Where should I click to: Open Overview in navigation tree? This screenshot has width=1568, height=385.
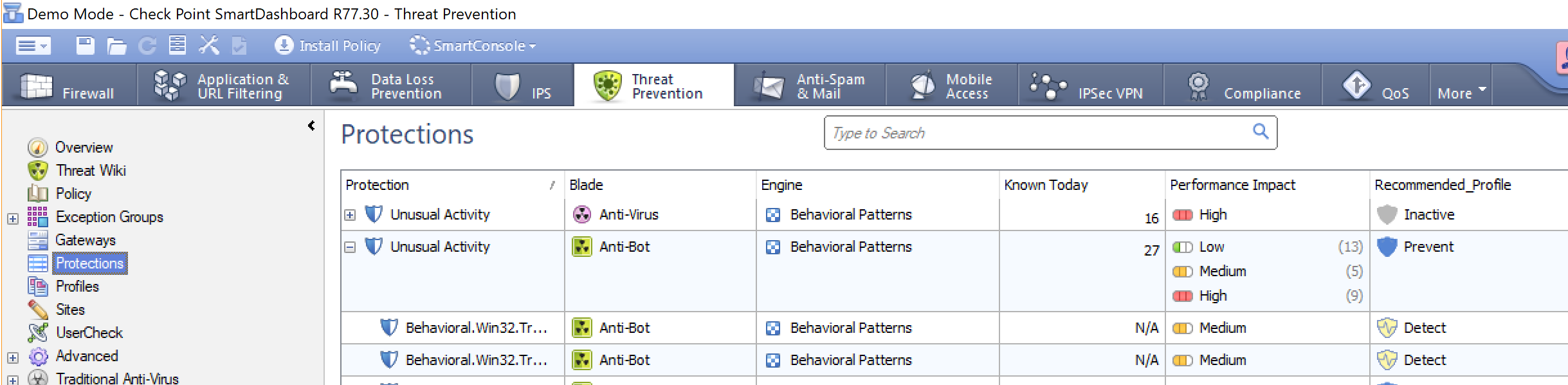coord(84,147)
